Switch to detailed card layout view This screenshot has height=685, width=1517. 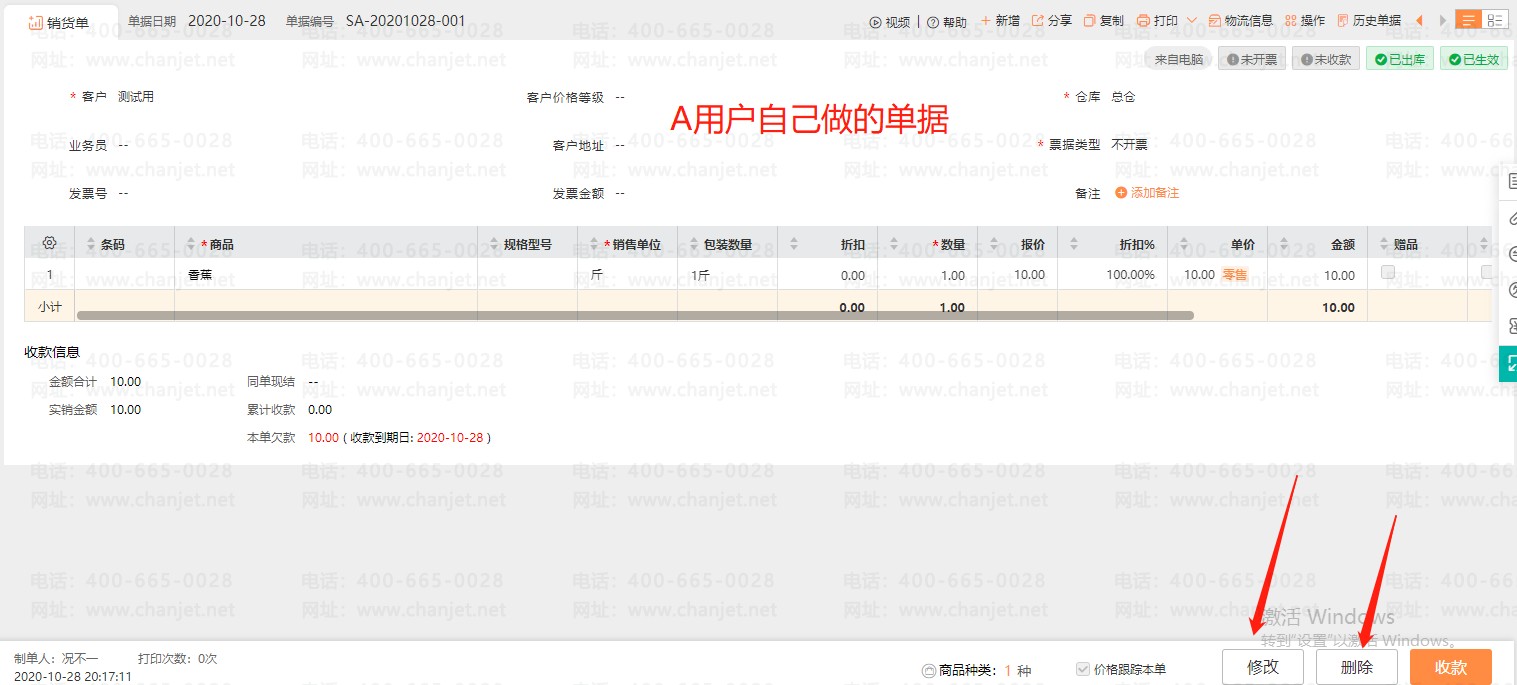(x=1495, y=20)
